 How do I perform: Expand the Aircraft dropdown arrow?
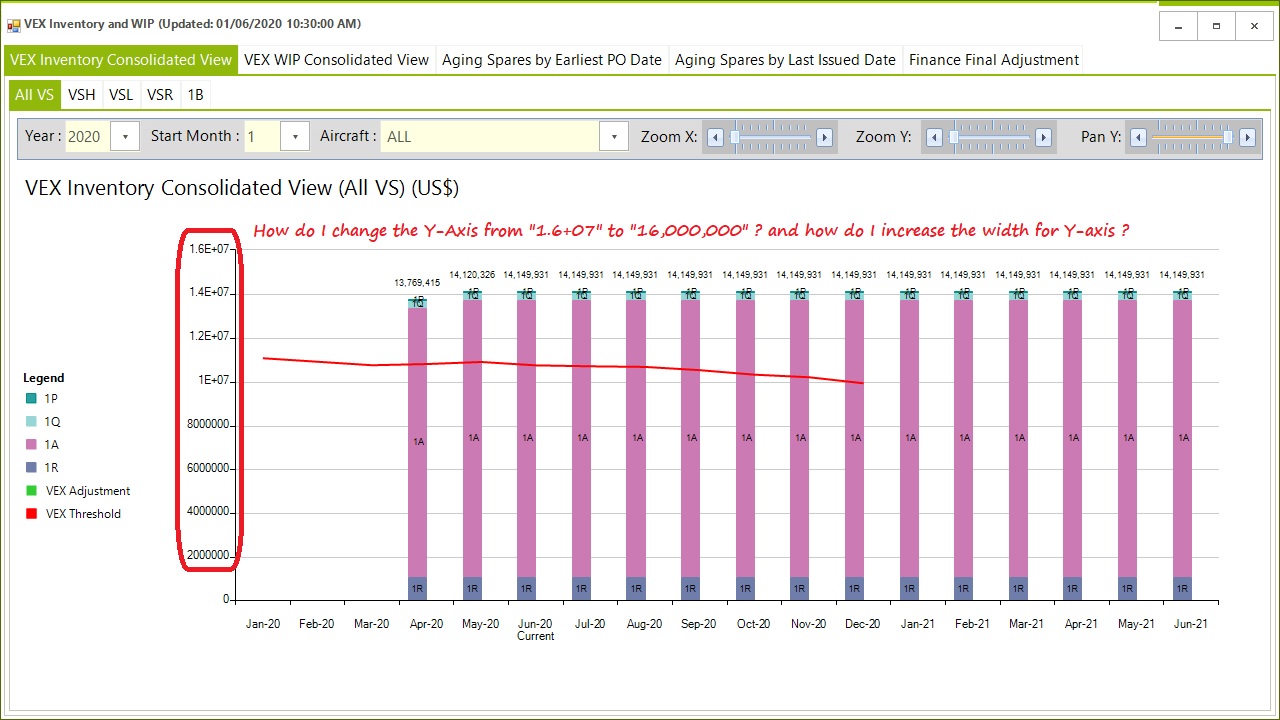(614, 137)
